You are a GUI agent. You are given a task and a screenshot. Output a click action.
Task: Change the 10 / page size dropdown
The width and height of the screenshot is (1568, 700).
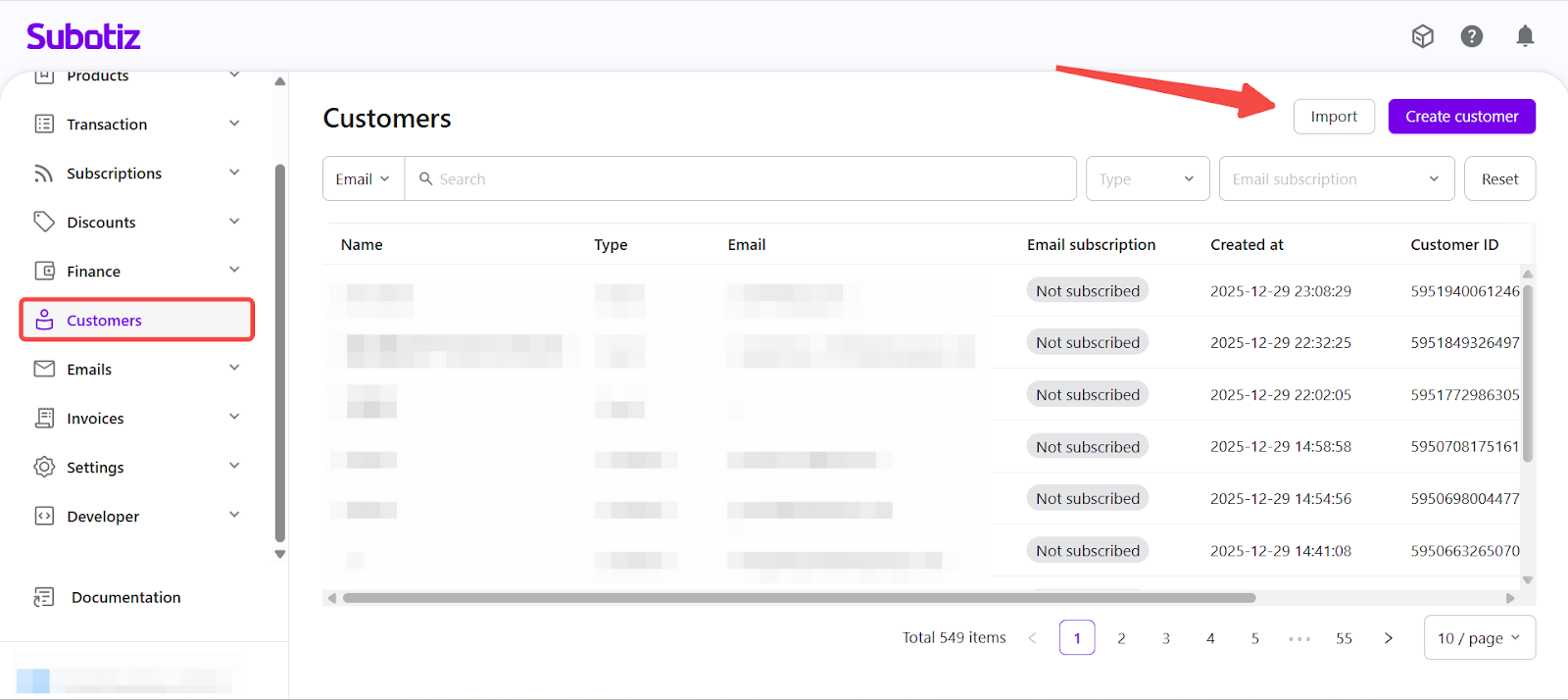pos(1479,638)
